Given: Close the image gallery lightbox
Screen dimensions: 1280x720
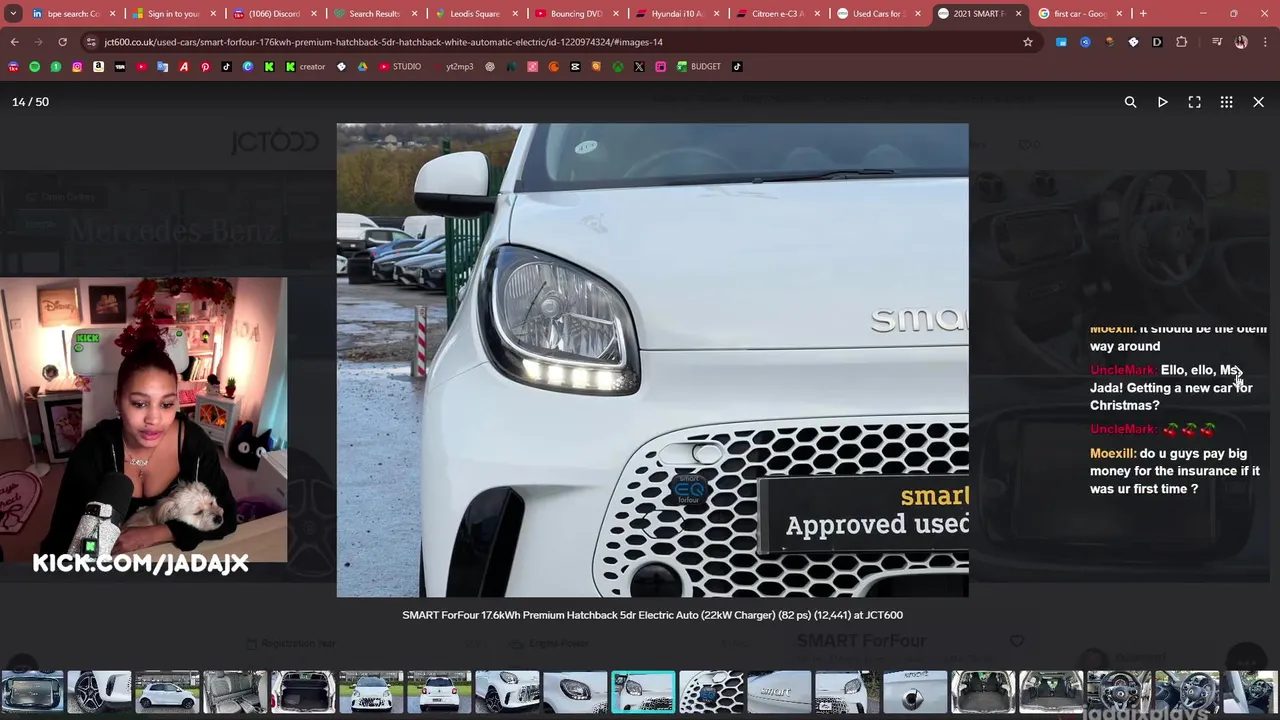Looking at the screenshot, I should tap(1258, 102).
